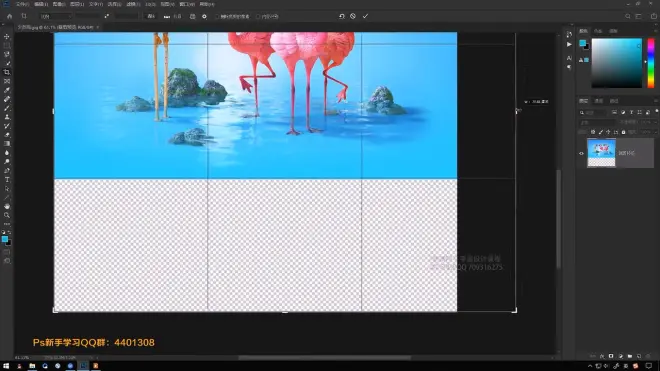
Task: Select the Rectangular Marquee tool
Action: (x=7, y=45)
